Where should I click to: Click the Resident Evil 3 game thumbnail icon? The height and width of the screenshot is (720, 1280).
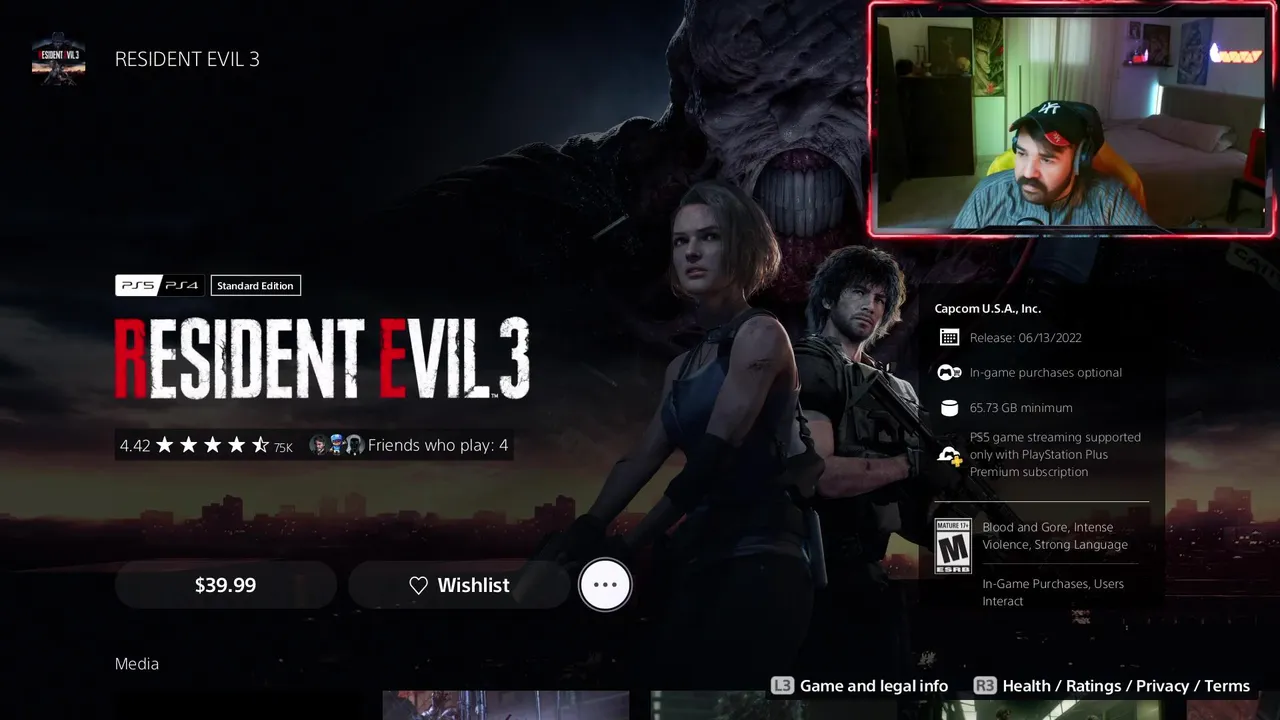58,59
